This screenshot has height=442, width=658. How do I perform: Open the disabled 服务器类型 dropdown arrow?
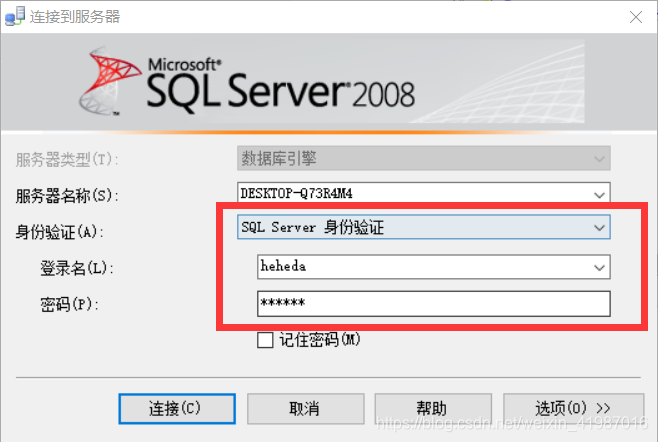pos(599,159)
